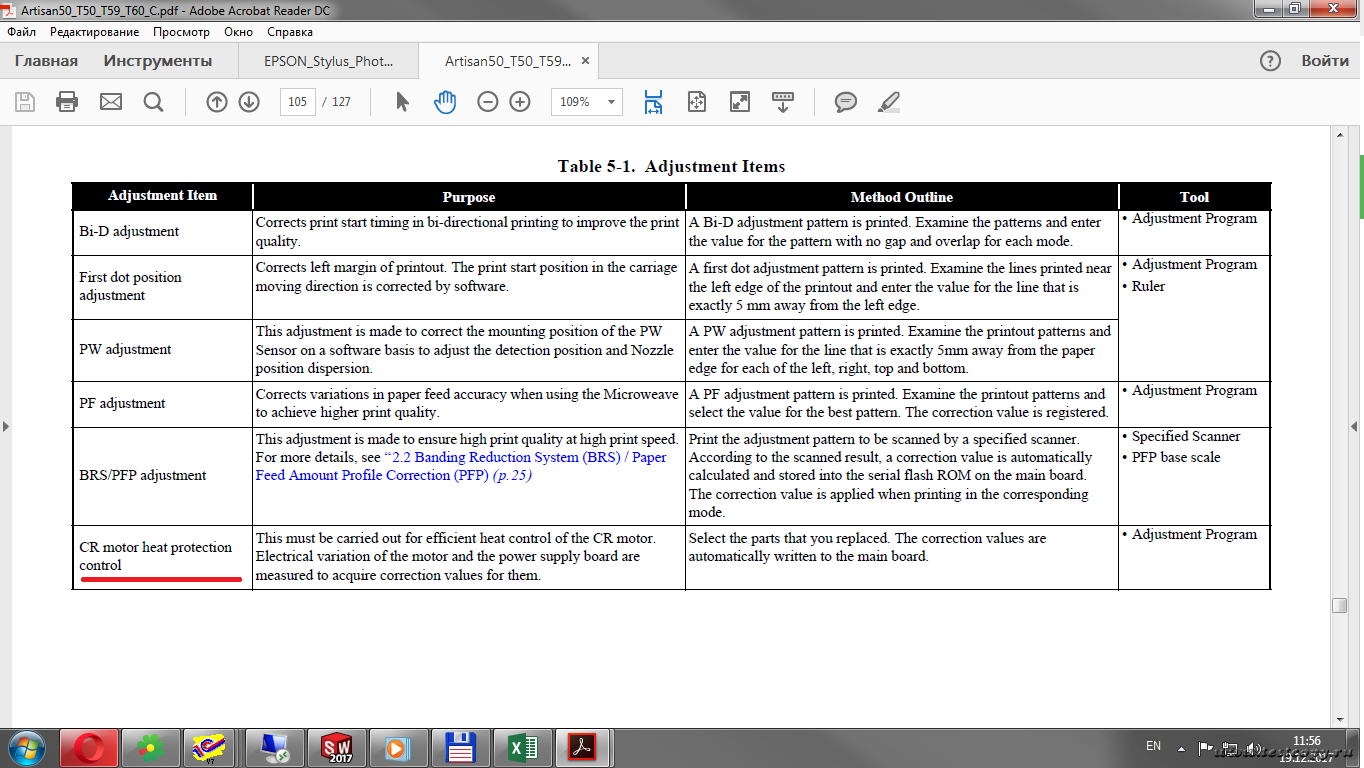
Task: Go to the next page arrow
Action: [249, 102]
